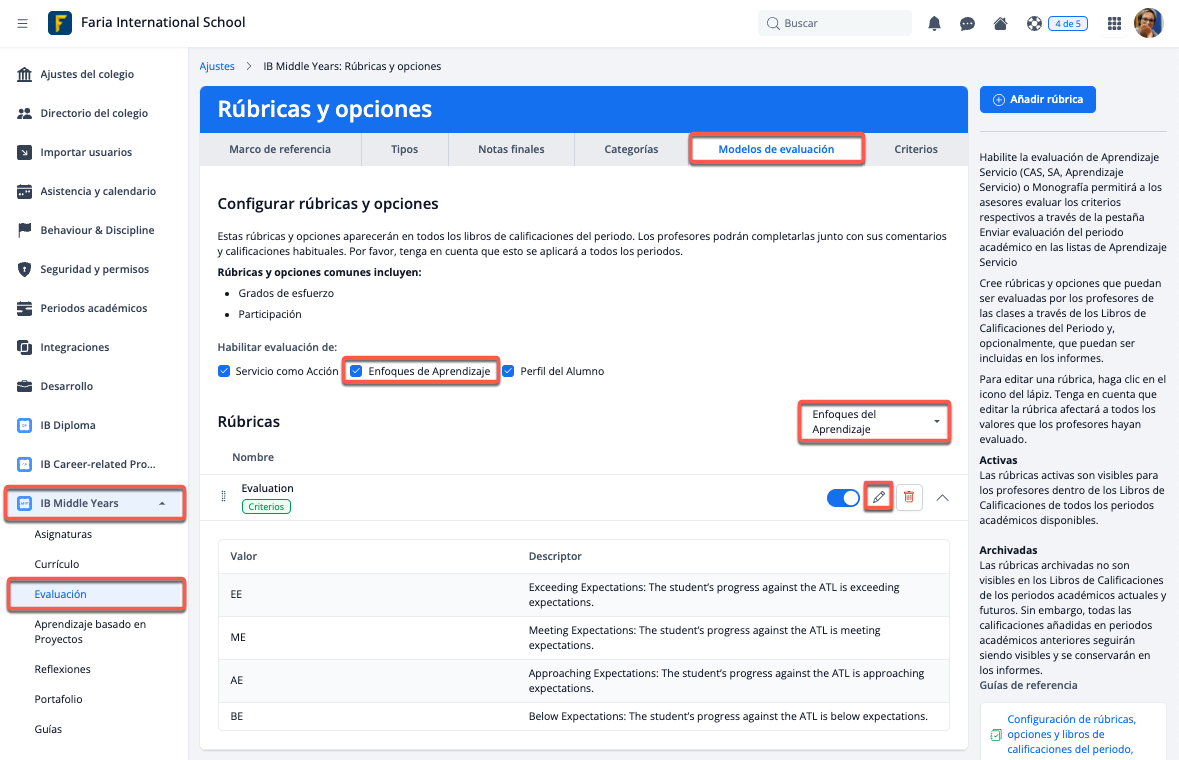Toggle the Evaluation rubric active switch
This screenshot has width=1179, height=760.
843,497
